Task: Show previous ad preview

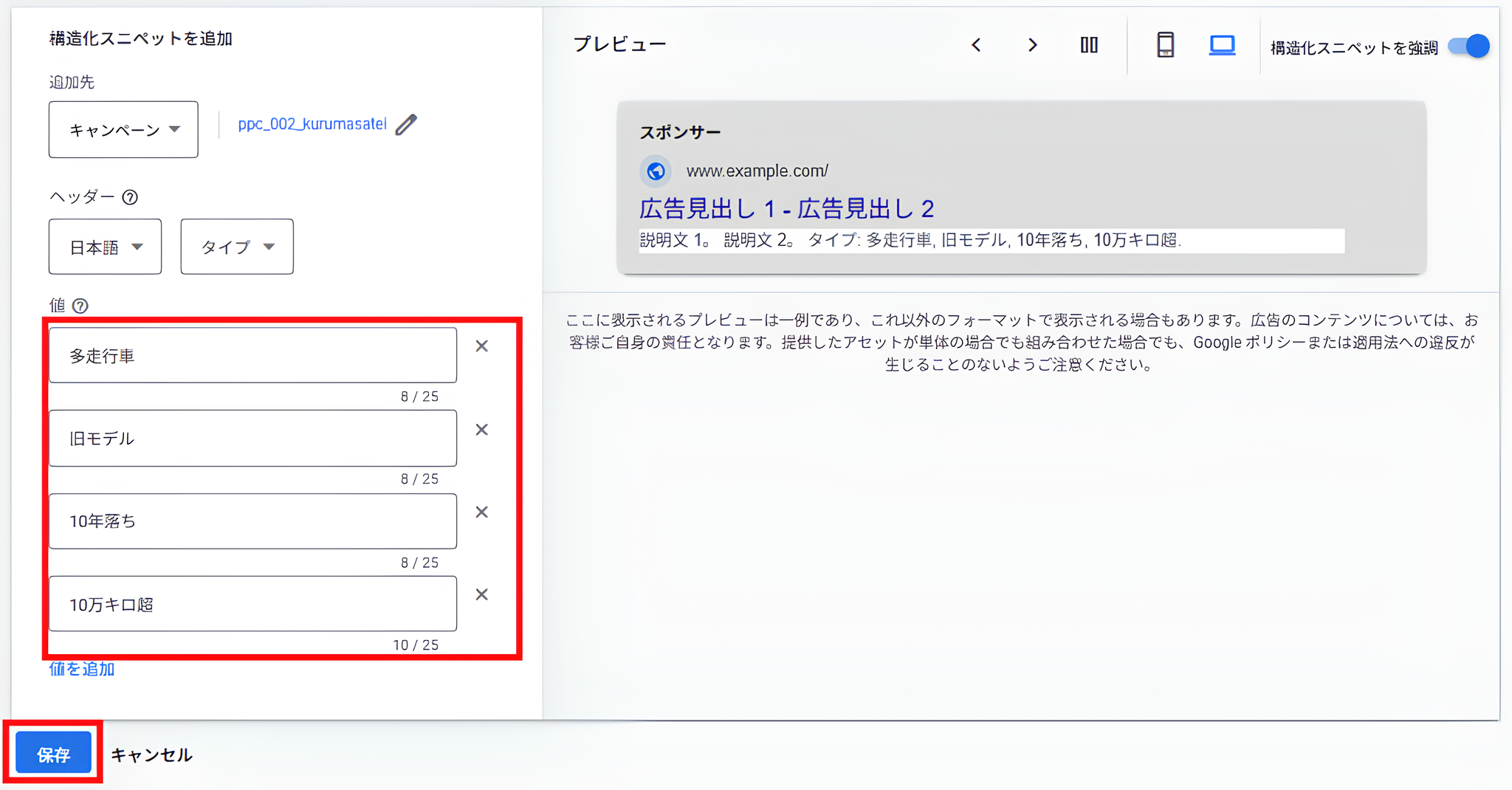Action: (976, 44)
